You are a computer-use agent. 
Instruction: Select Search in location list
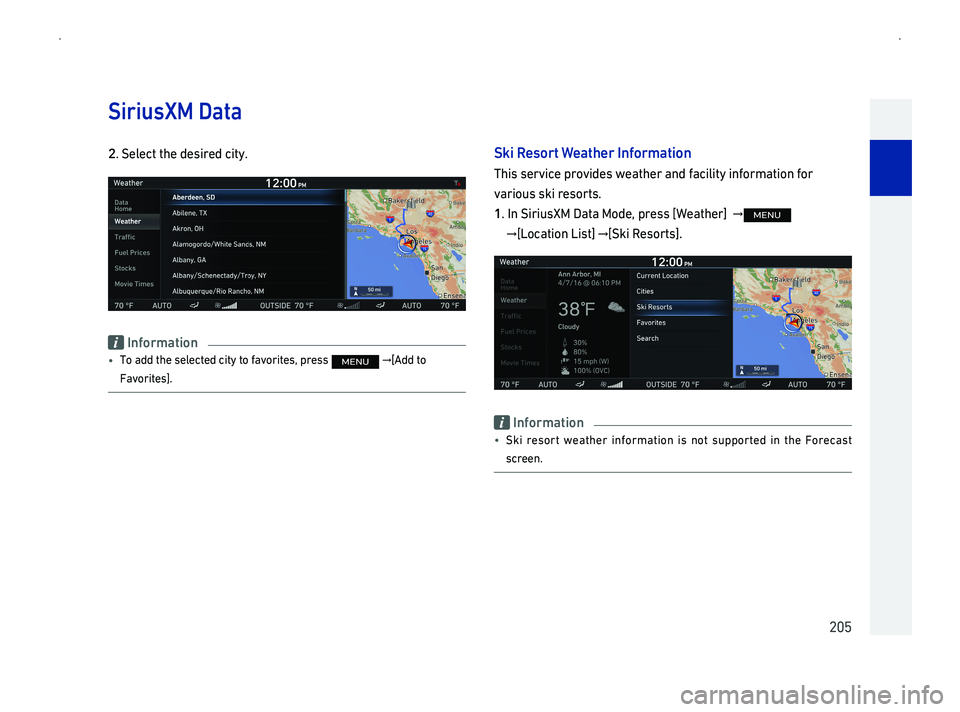pyautogui.click(x=681, y=339)
